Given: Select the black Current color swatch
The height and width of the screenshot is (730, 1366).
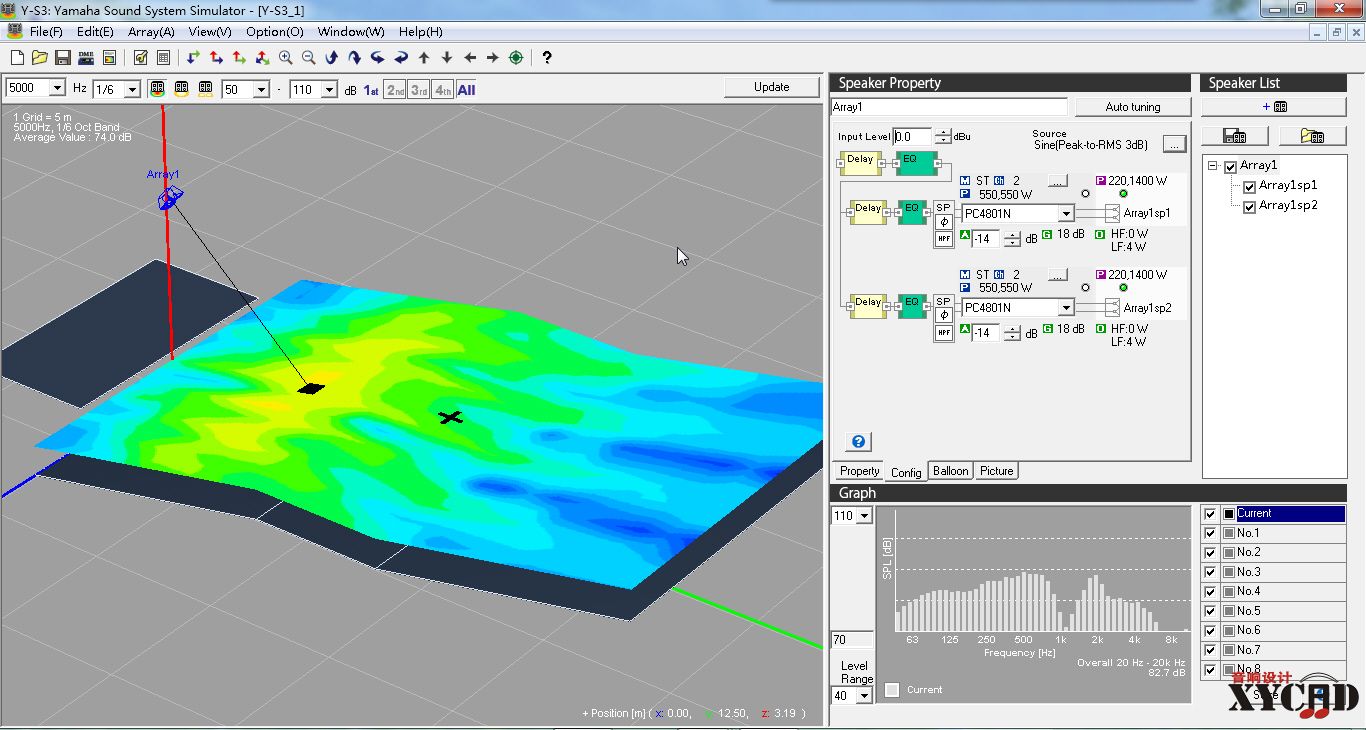Looking at the screenshot, I should click(x=1229, y=514).
